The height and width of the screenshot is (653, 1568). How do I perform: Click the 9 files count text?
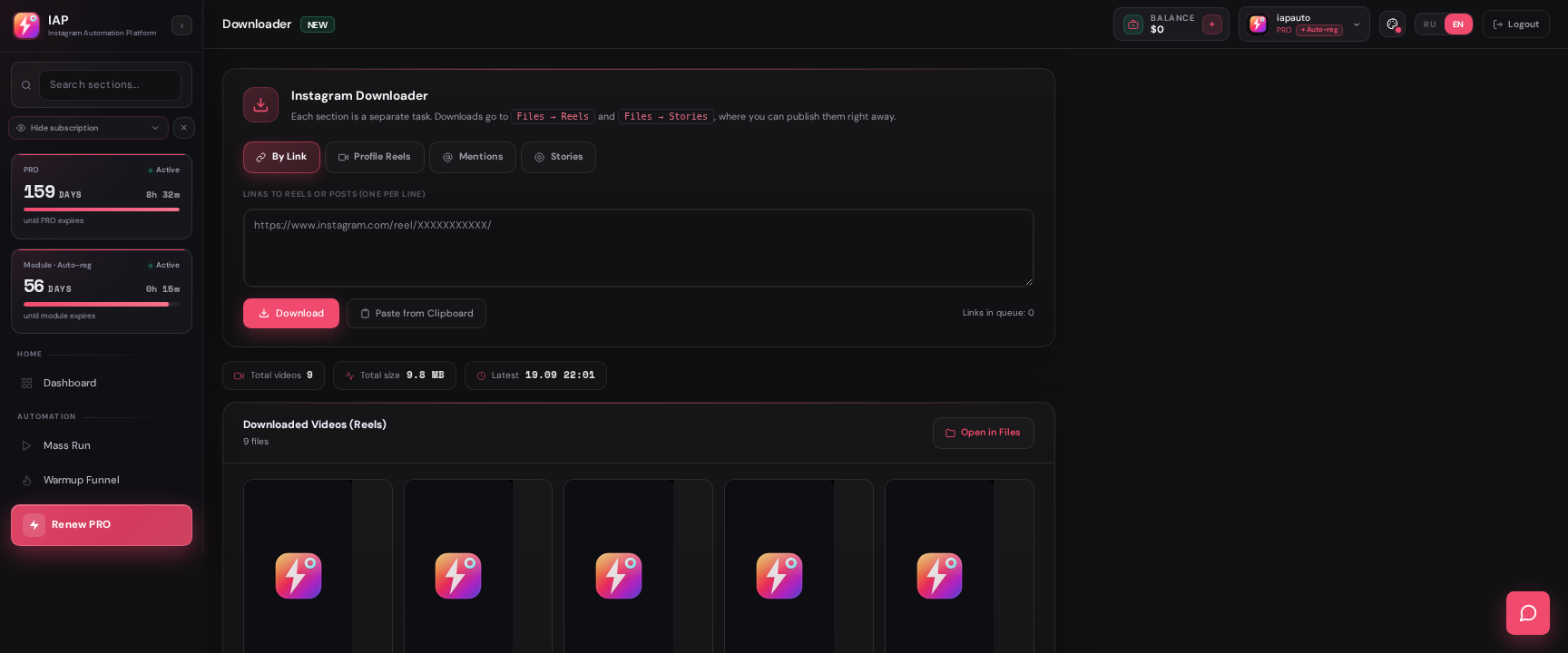256,442
